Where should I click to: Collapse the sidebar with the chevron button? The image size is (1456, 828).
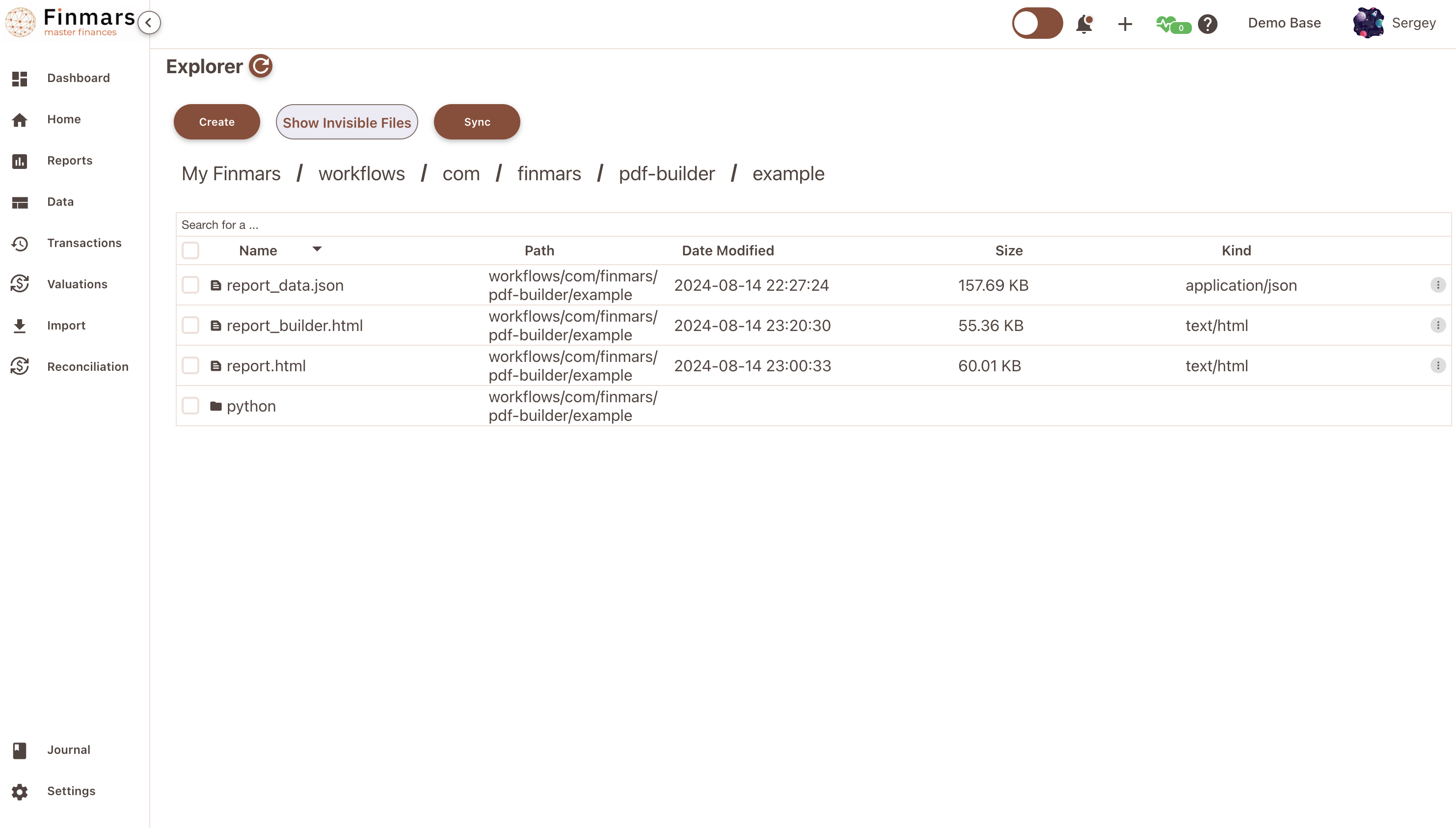(x=149, y=23)
